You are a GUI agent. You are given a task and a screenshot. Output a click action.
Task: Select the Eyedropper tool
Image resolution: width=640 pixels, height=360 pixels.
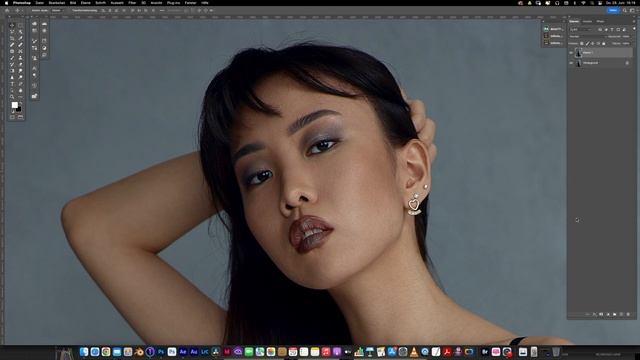click(x=20, y=38)
